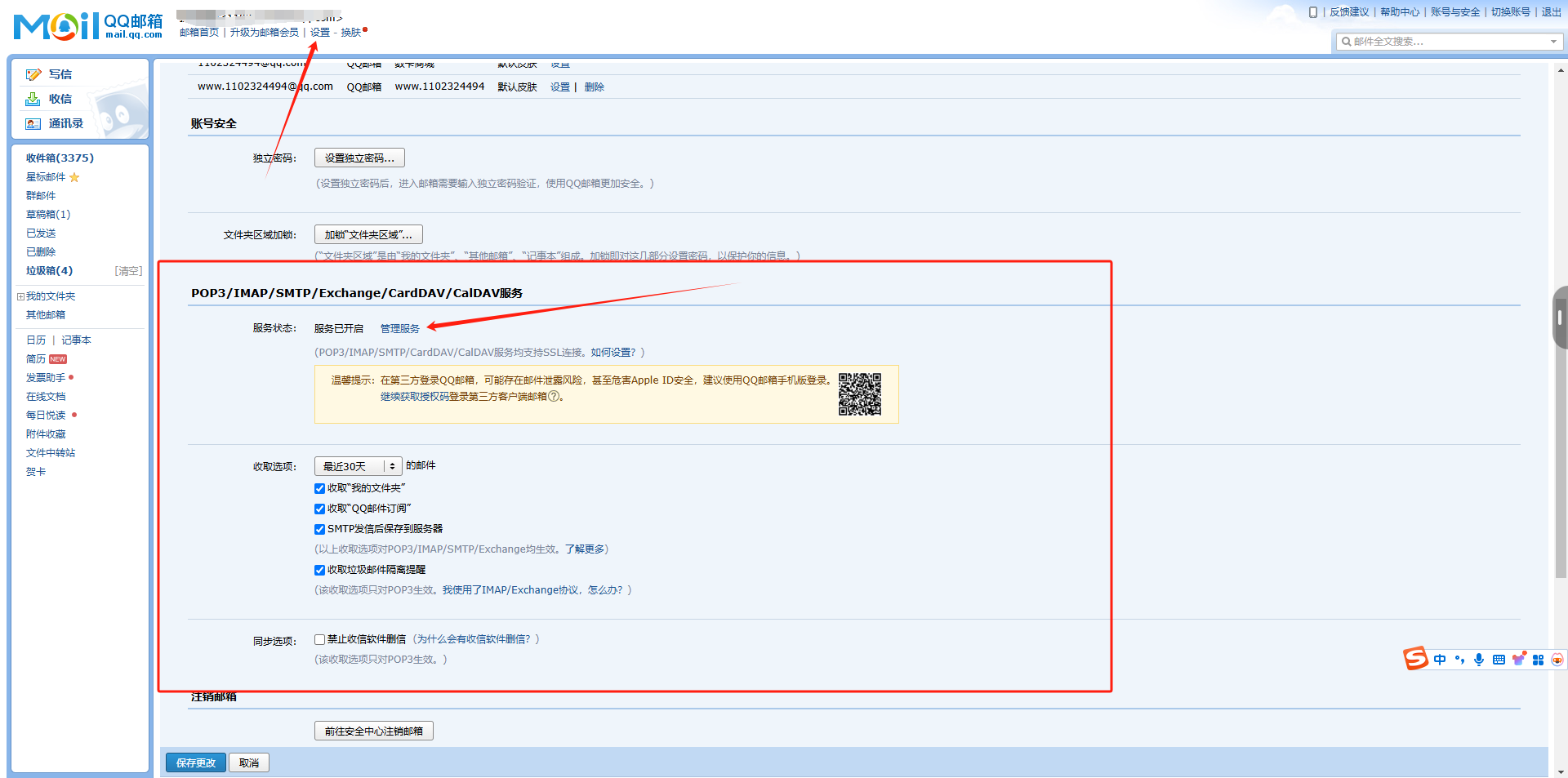
Task: Open the Sogou toolbox grid icon
Action: (x=1538, y=660)
